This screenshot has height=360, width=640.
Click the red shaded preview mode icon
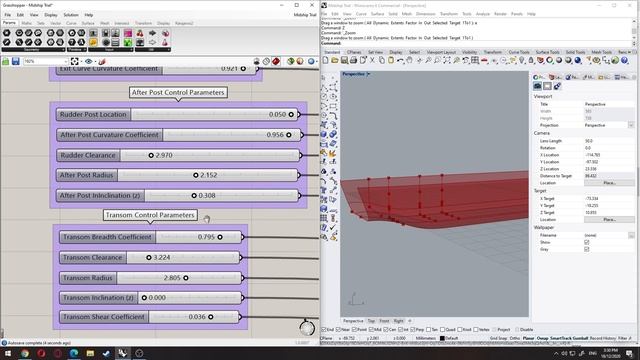pyautogui.click(x=276, y=61)
